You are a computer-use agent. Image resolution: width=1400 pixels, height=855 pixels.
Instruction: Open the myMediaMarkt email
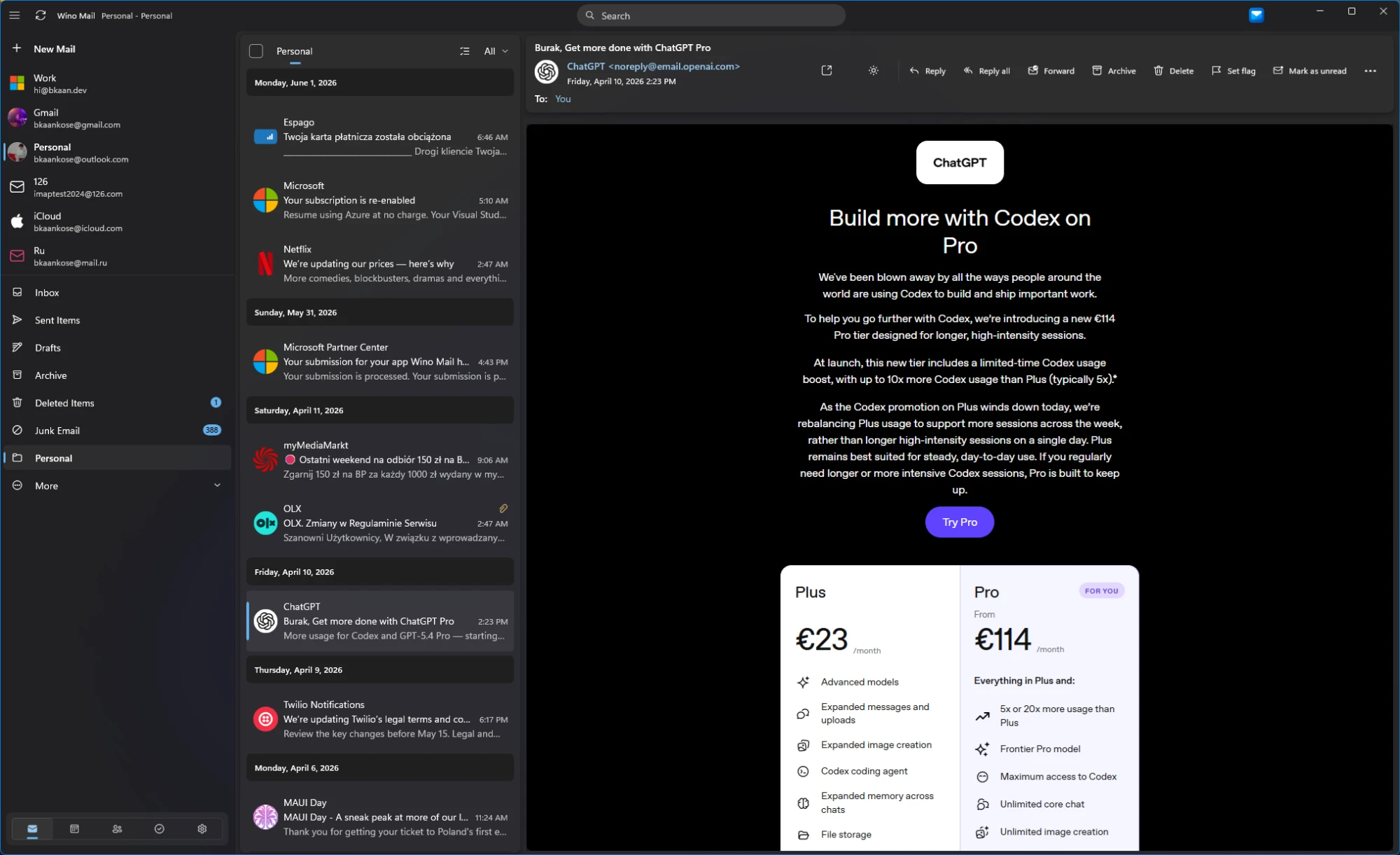coord(379,460)
